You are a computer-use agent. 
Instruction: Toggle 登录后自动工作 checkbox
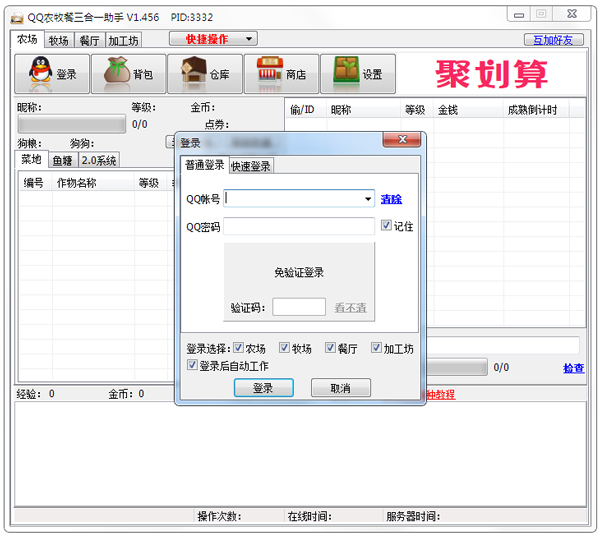pyautogui.click(x=192, y=365)
